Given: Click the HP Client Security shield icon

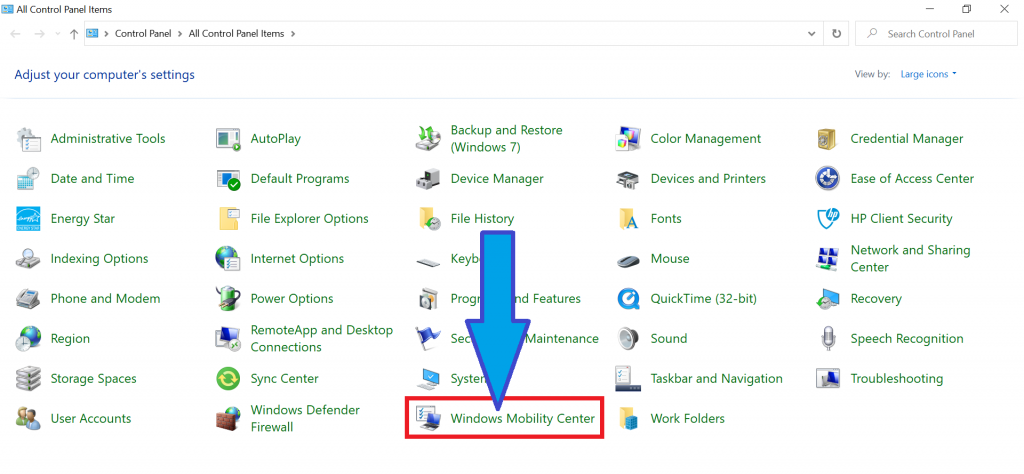Looking at the screenshot, I should [x=827, y=219].
